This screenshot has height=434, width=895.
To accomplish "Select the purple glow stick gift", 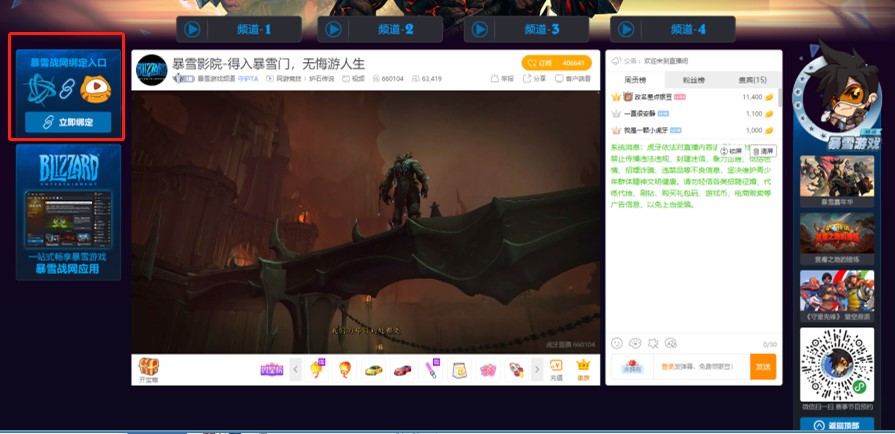I will (432, 370).
